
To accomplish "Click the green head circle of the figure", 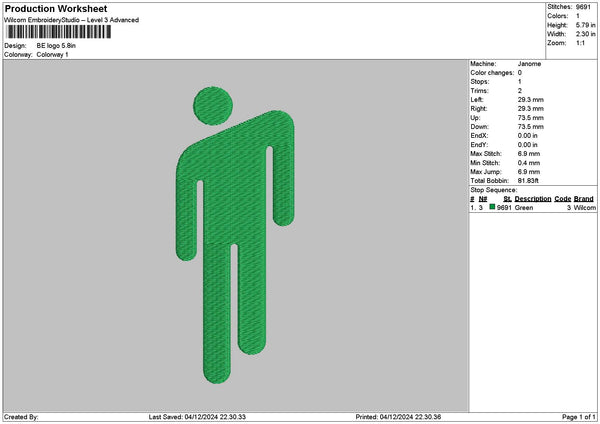I will (213, 106).
